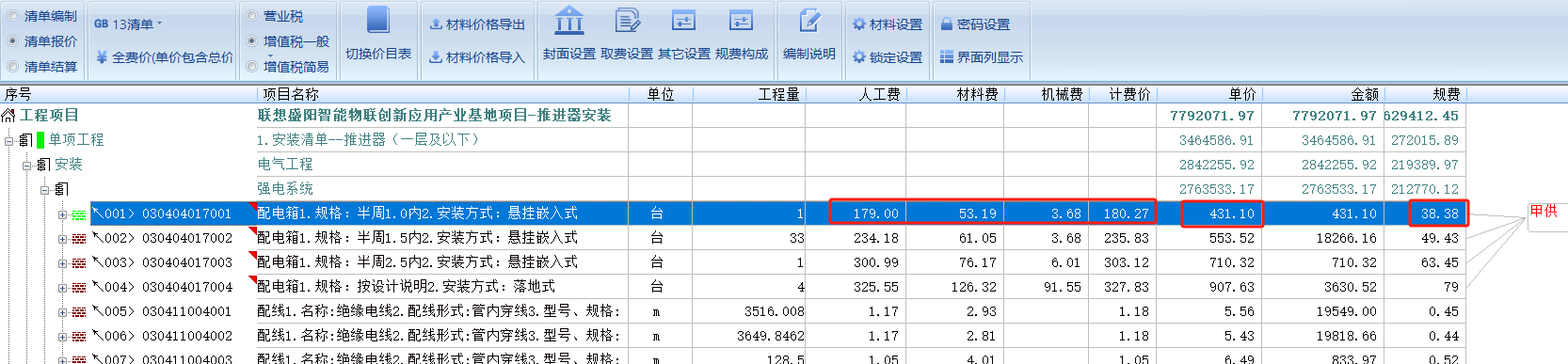
Task: Click 机械费 cell 91.55
Action: tap(1047, 287)
